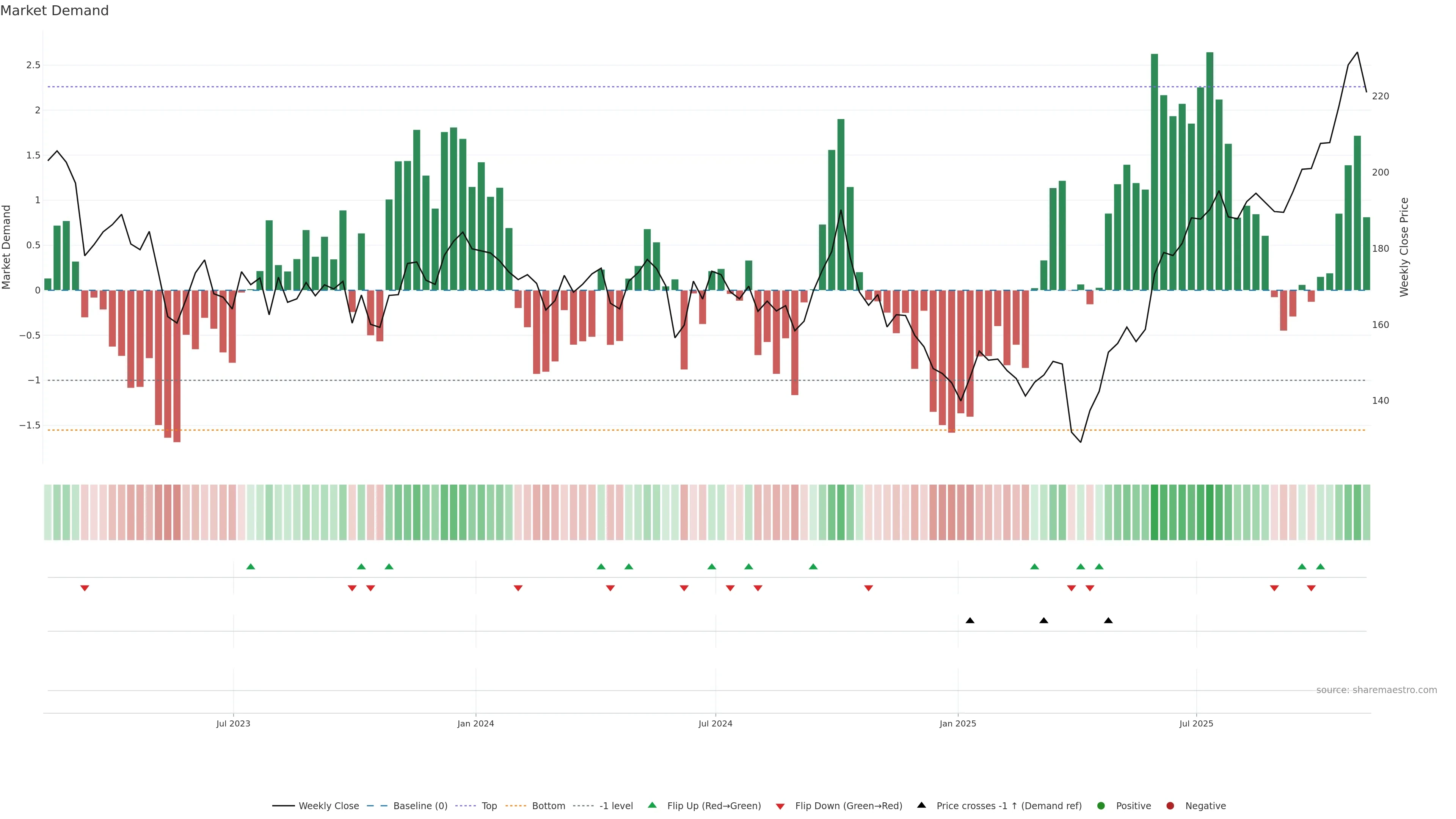Click the source: sharemaestro.com text
The image size is (1456, 819).
[1376, 690]
